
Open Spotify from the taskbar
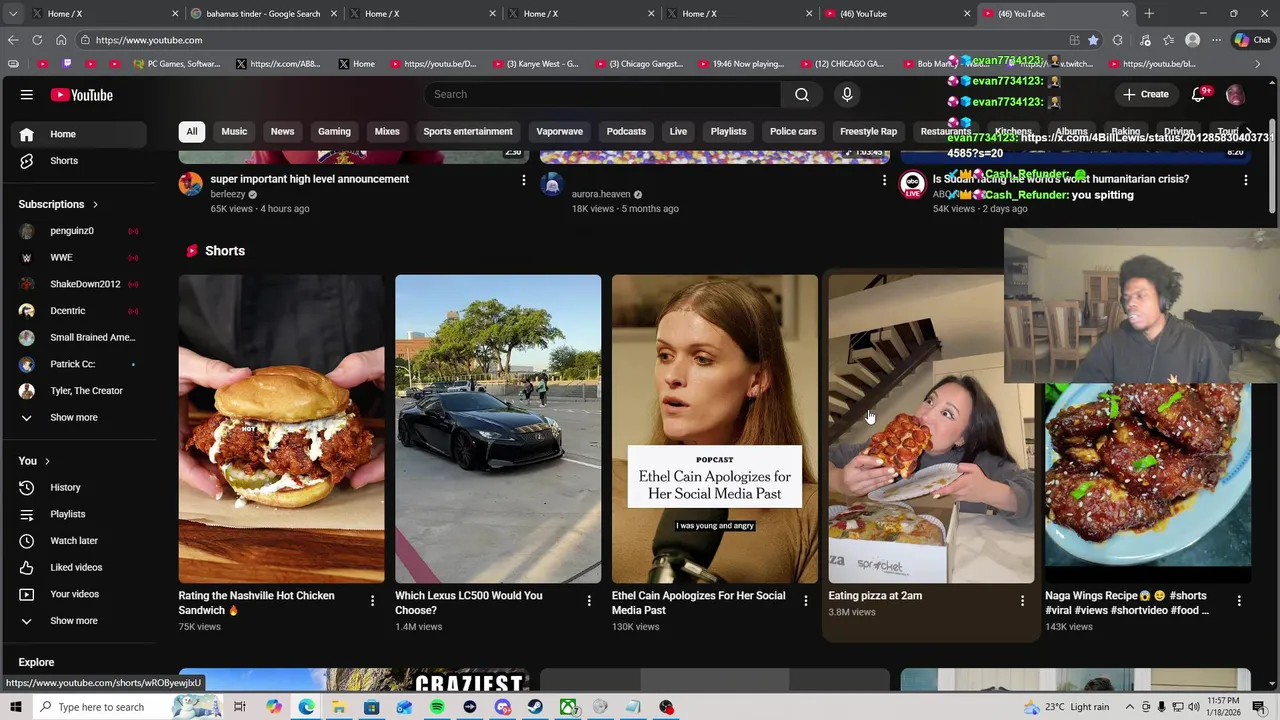tap(437, 707)
